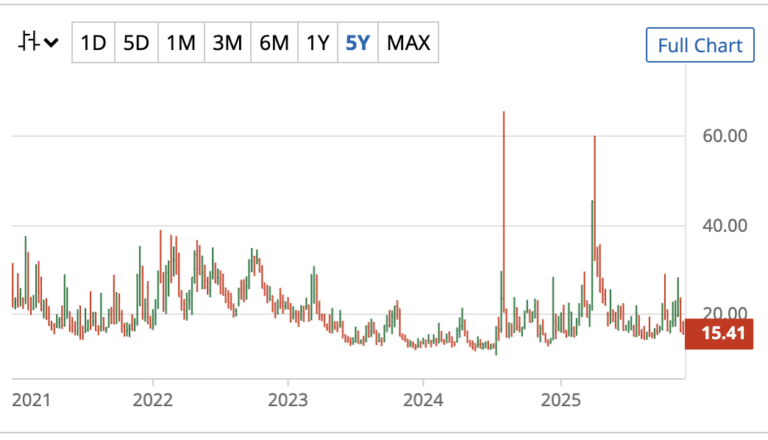Click the 2023 x-axis year label
This screenshot has height=440, width=768.
[x=287, y=399]
